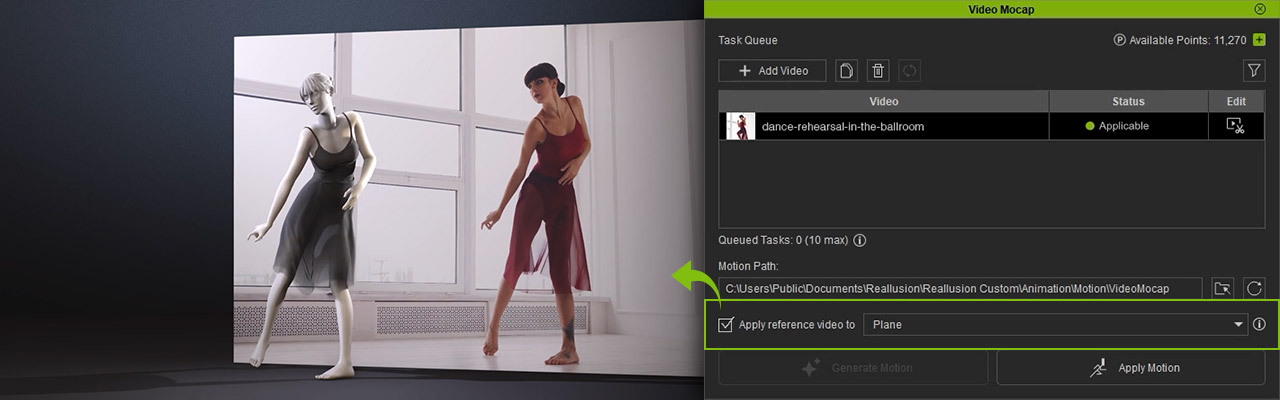This screenshot has height=400, width=1280.
Task: Expand the Plane dropdown arrow
Action: [1238, 325]
